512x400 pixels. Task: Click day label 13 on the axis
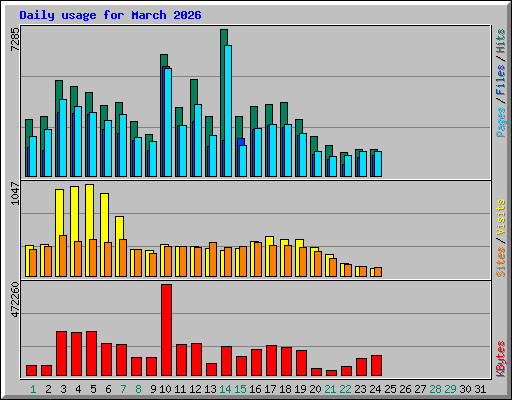coord(210,389)
